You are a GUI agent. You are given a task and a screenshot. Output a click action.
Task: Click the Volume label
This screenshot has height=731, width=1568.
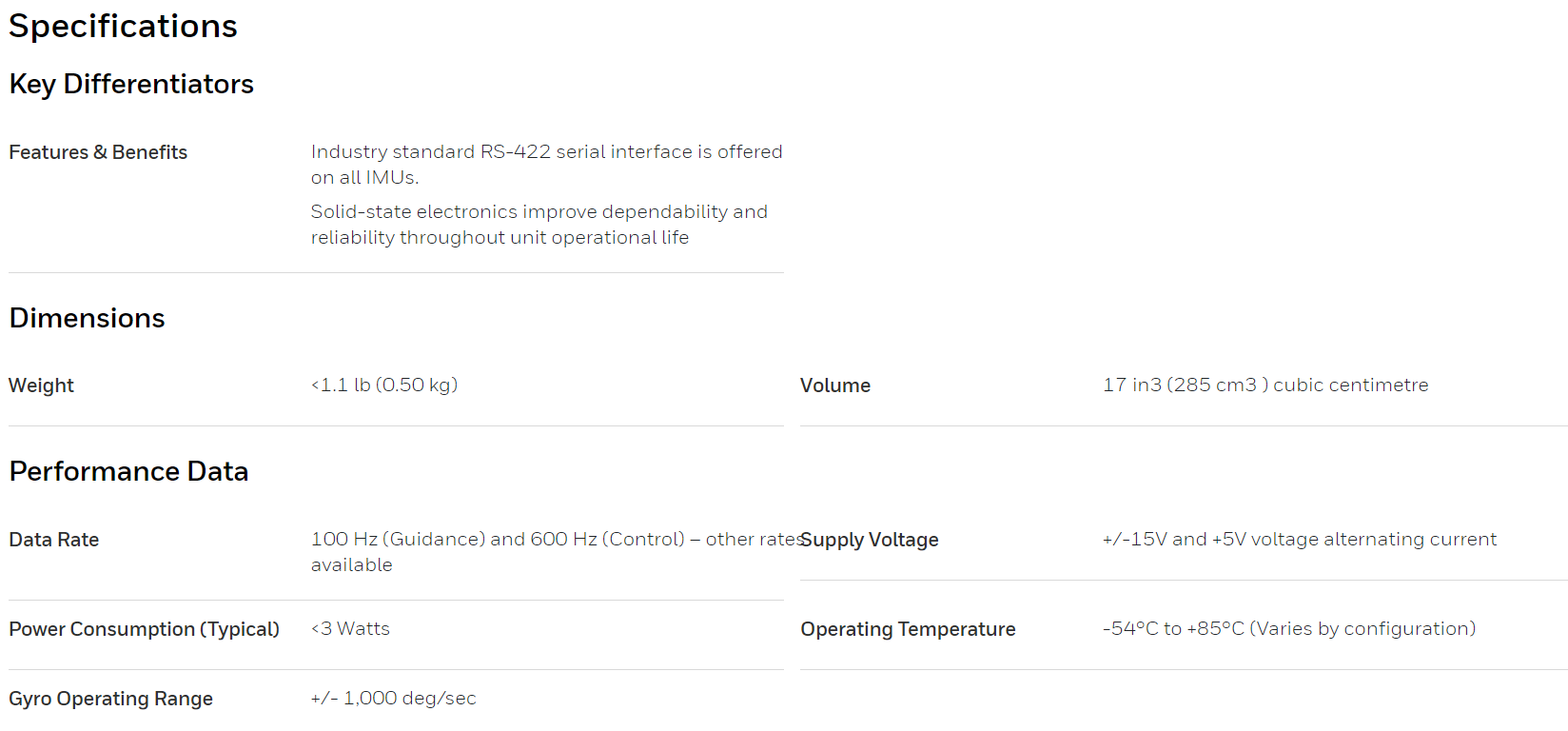pos(835,385)
